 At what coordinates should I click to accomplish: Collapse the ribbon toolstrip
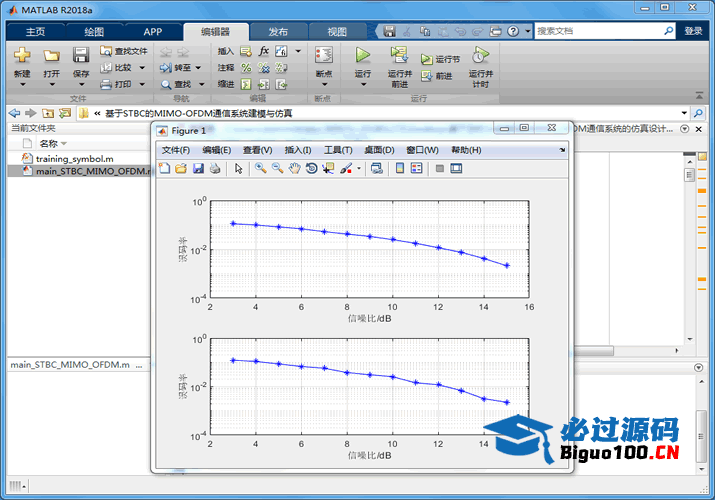pyautogui.click(x=699, y=95)
